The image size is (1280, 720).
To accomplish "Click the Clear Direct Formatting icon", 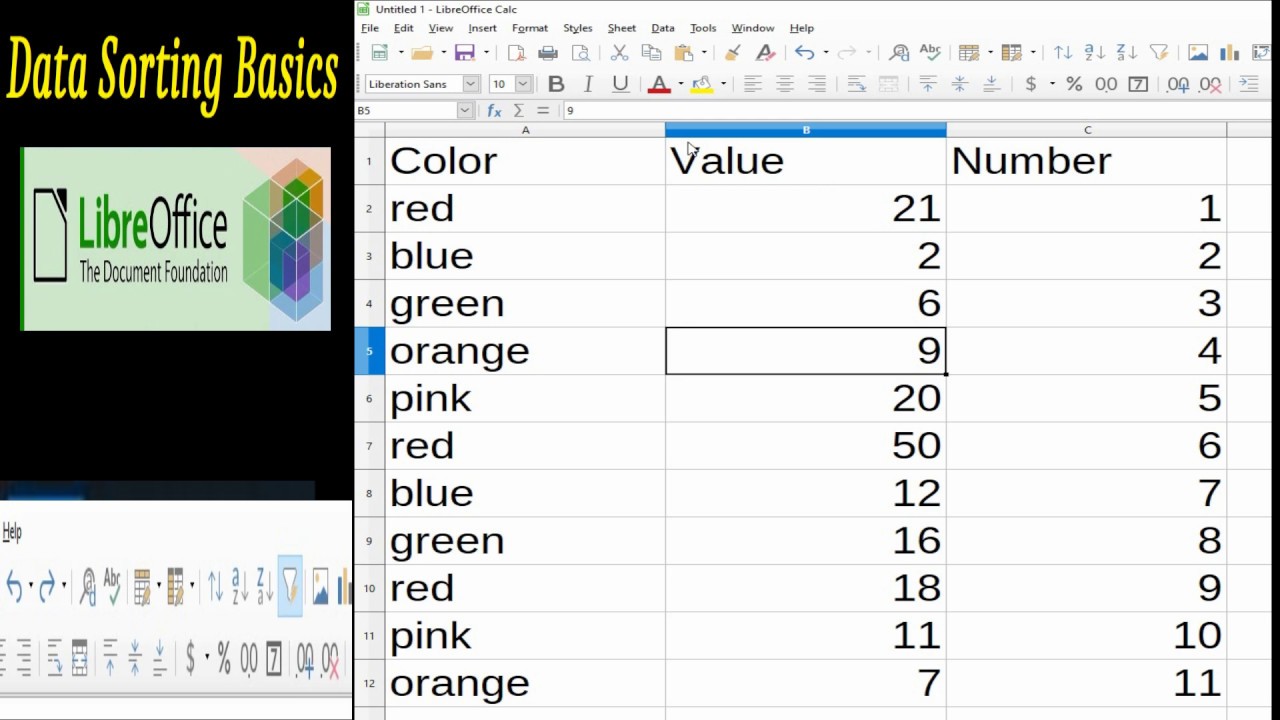I will point(765,53).
